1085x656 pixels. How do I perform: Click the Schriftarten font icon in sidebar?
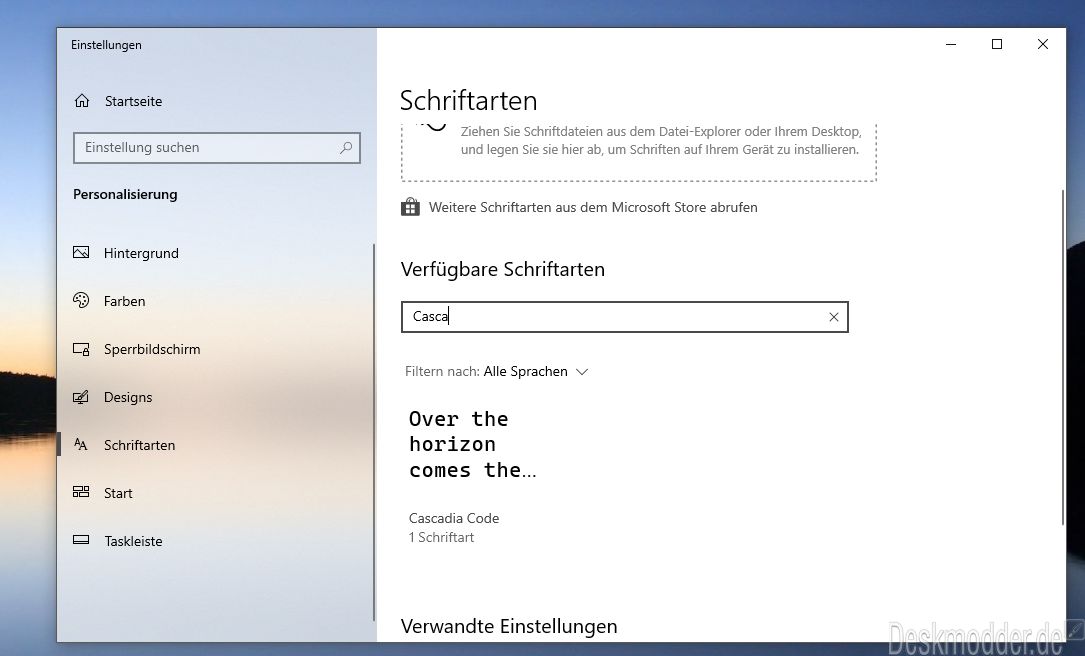81,444
